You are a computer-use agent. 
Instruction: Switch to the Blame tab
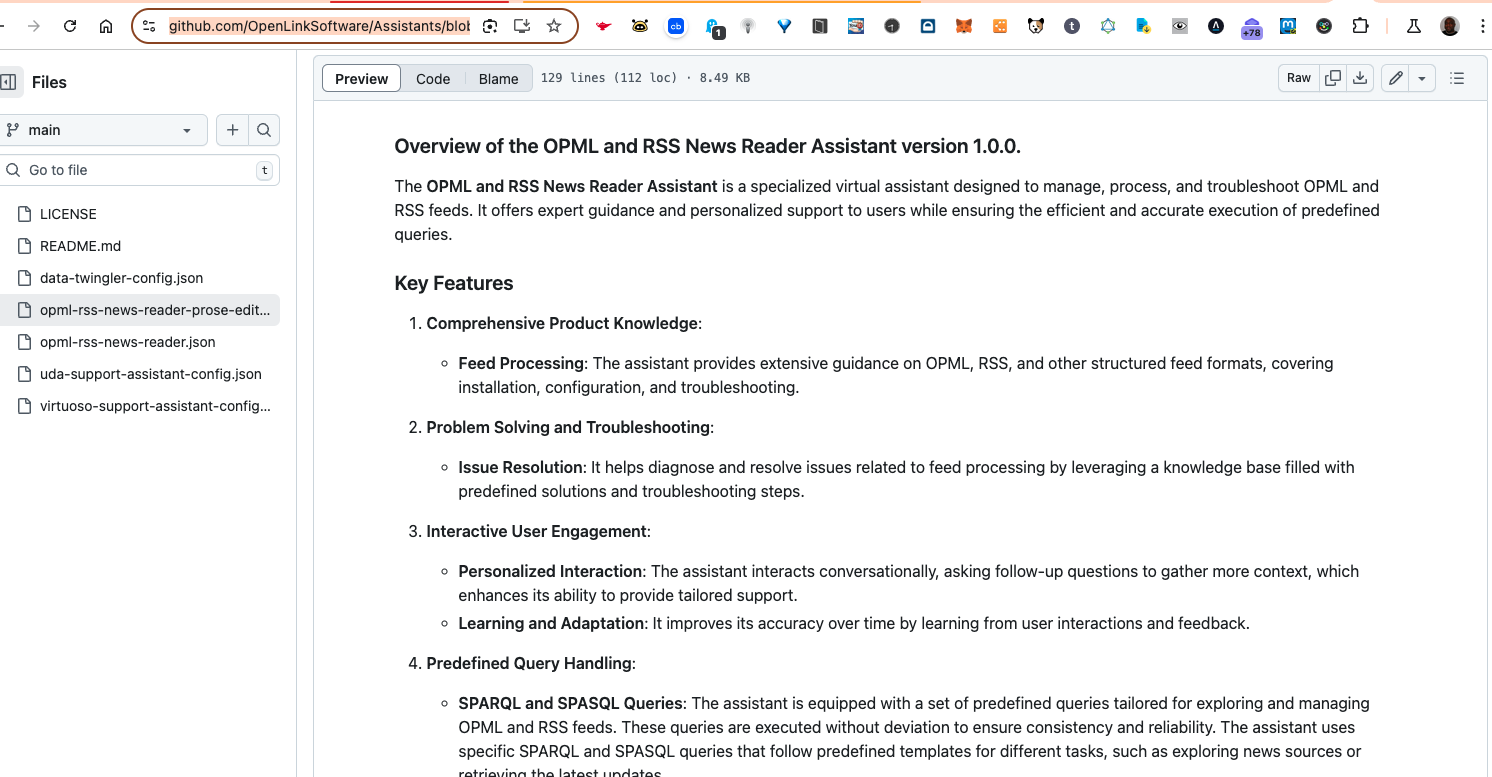498,79
